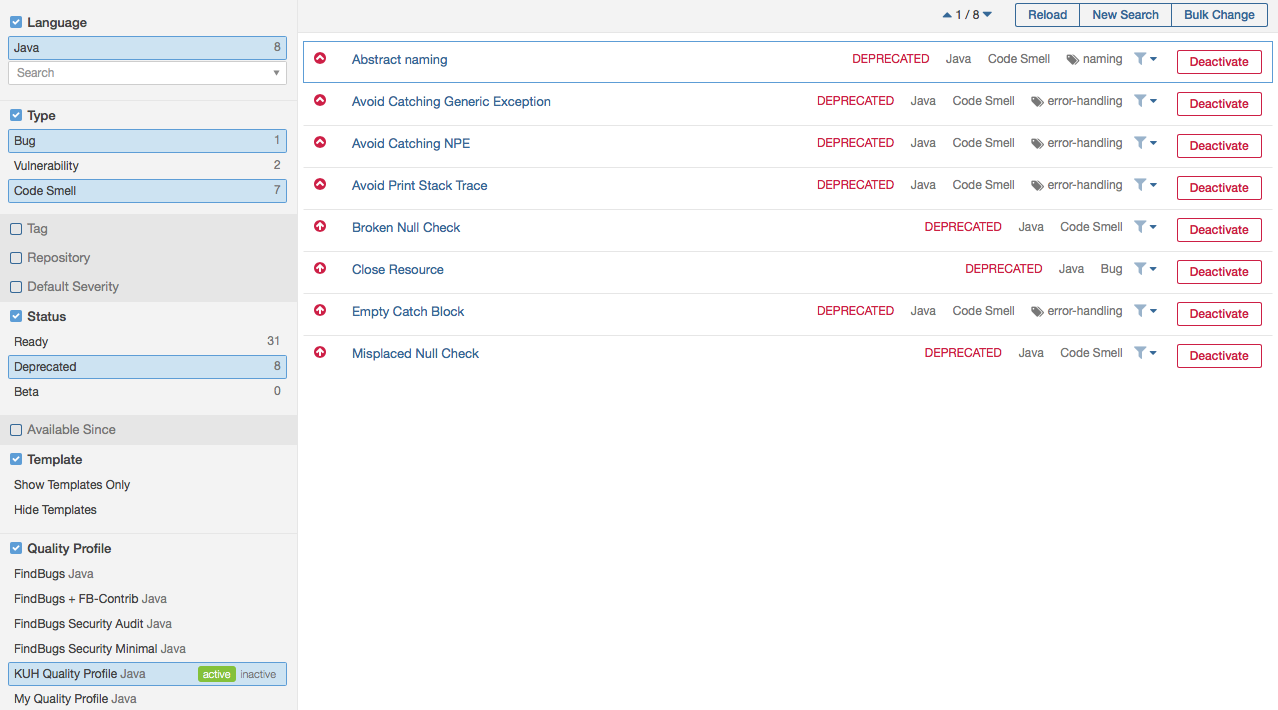1278x710 pixels.
Task: Click the Bulk Change button
Action: click(1218, 15)
